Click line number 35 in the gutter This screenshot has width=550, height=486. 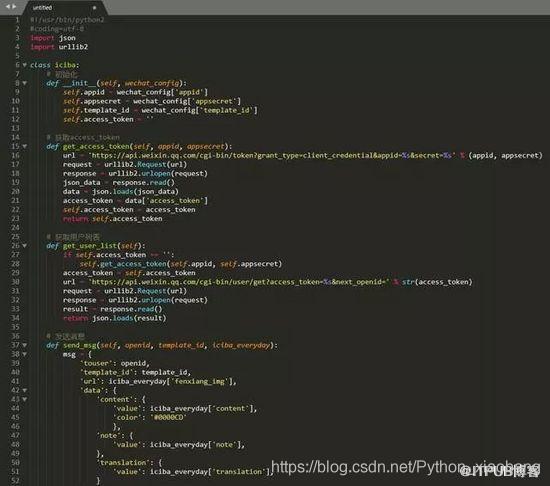[15, 328]
